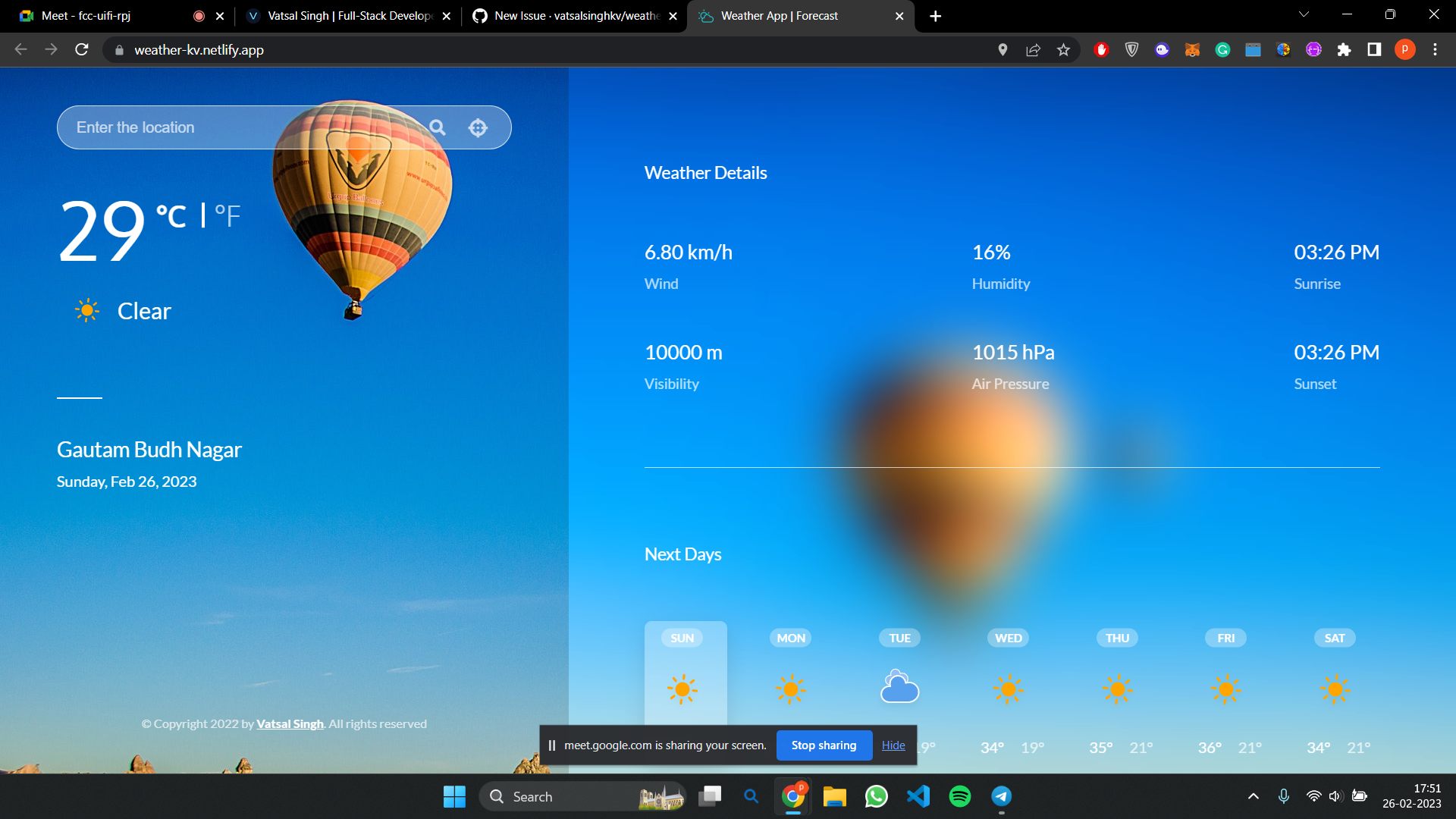Image resolution: width=1456 pixels, height=819 pixels.
Task: Open Task View on the taskbar
Action: click(711, 796)
